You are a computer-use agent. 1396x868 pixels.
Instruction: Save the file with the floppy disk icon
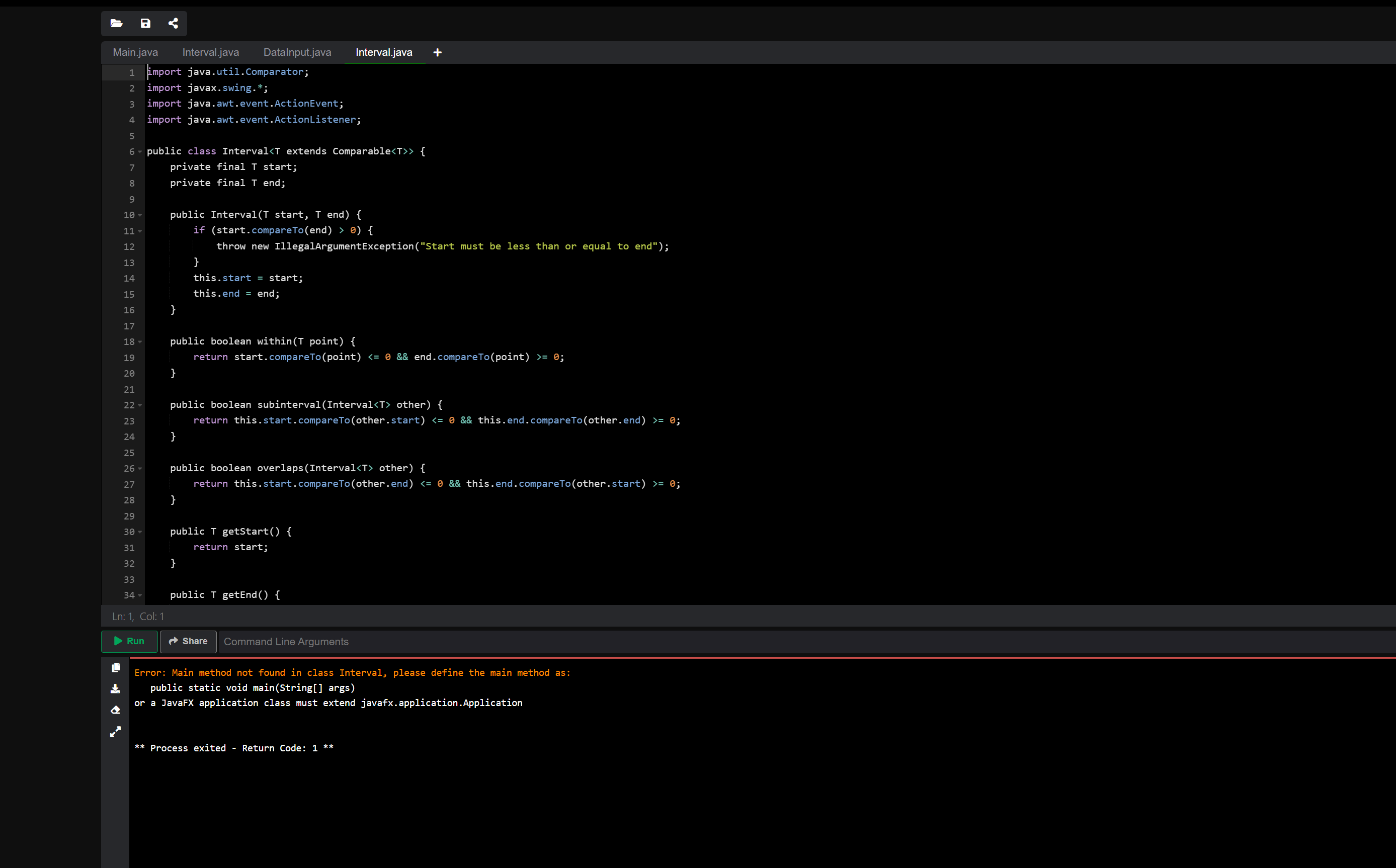point(145,24)
